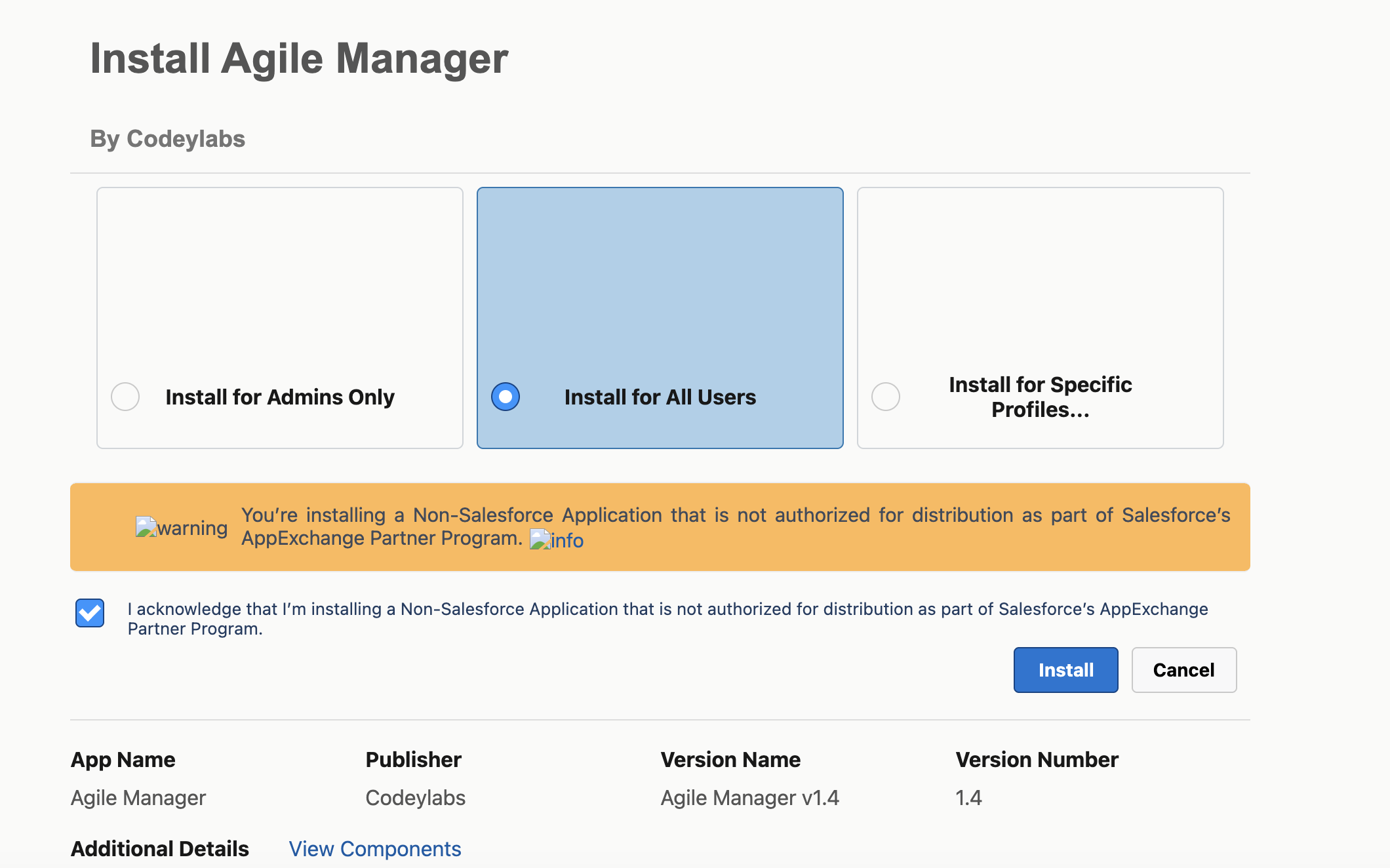The image size is (1390, 868).
Task: Click the Version Number value 1.4
Action: pyautogui.click(x=968, y=798)
